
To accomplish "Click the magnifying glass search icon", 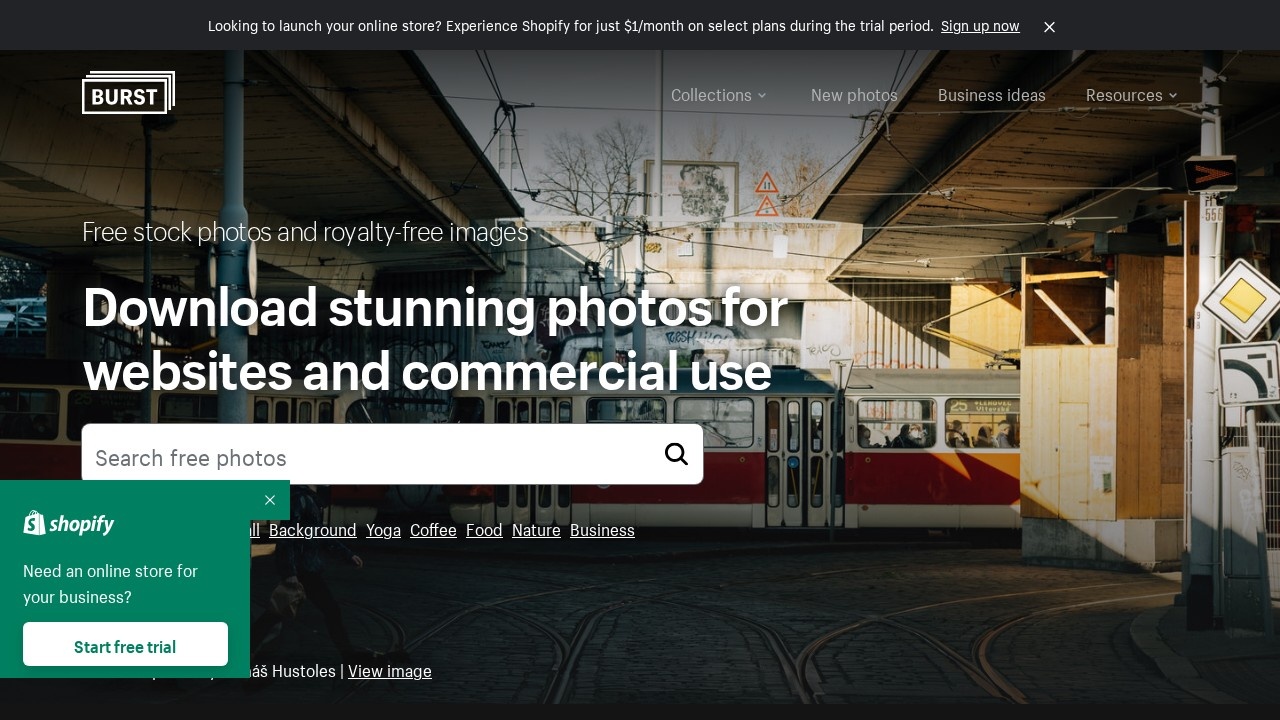I will (676, 454).
